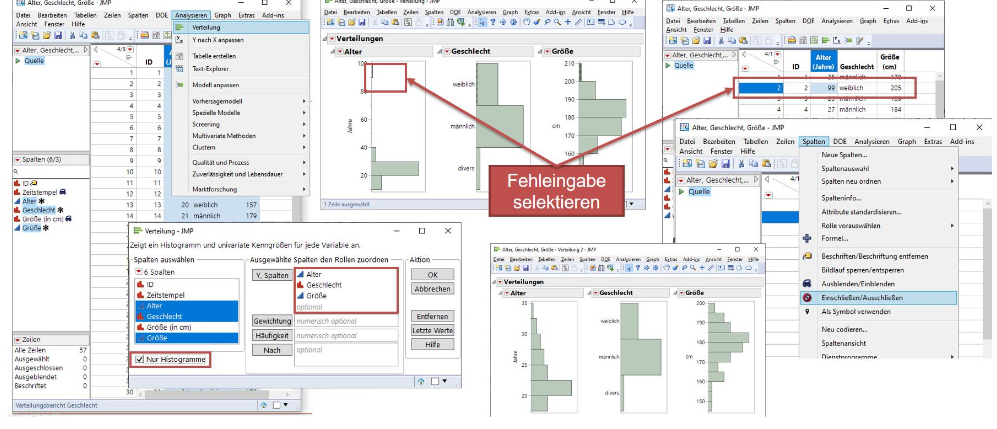Open the red triangle menu of the Zeilen panel
This screenshot has height=429, width=997.
(17, 341)
